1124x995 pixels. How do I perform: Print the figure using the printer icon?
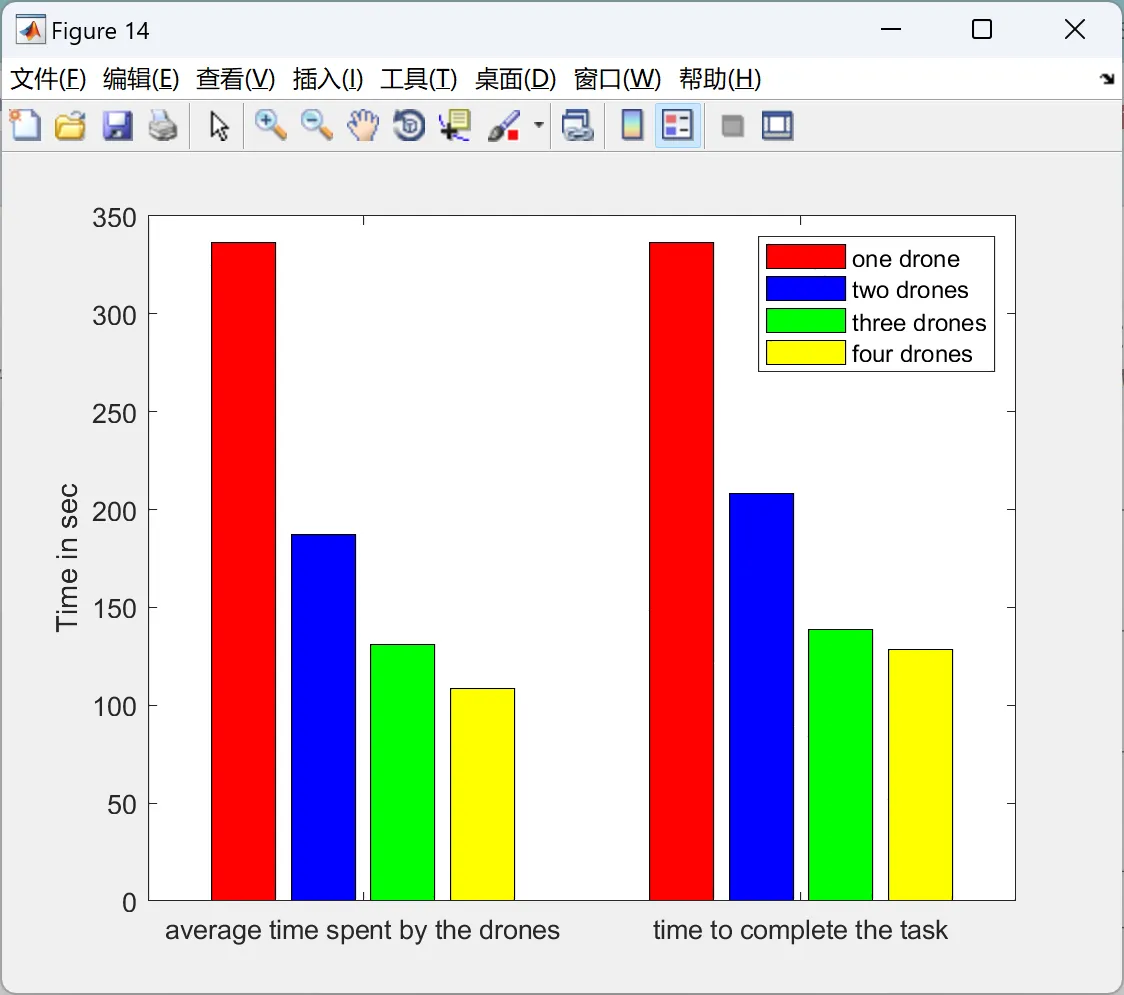(x=163, y=125)
